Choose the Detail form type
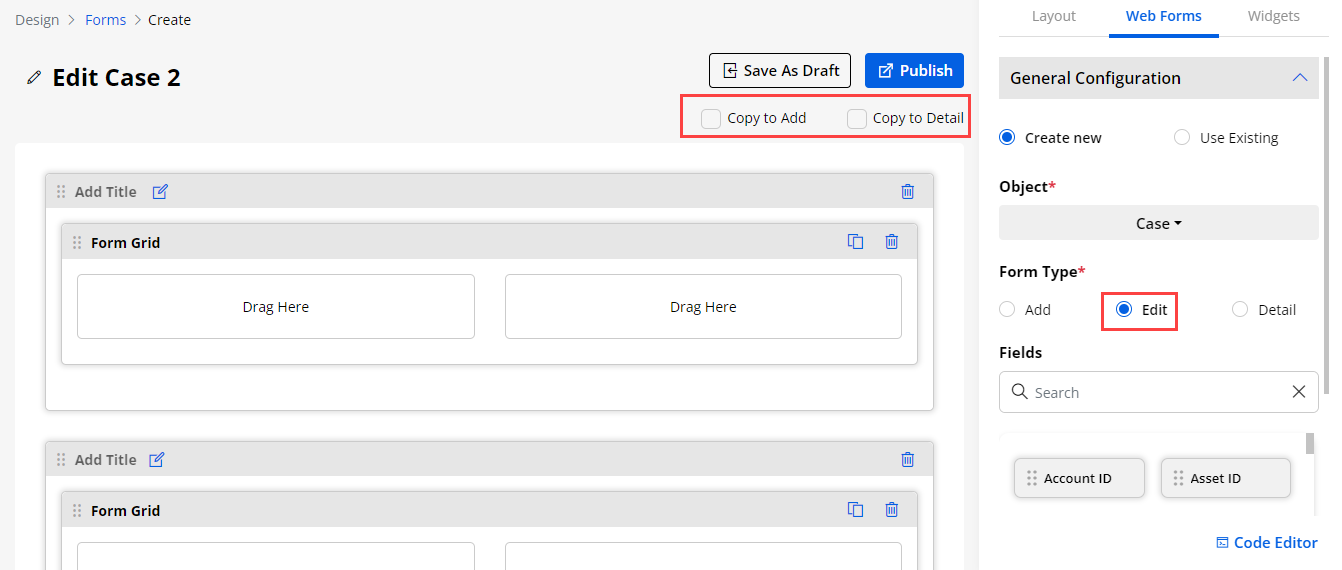The image size is (1342, 570). (x=1240, y=310)
